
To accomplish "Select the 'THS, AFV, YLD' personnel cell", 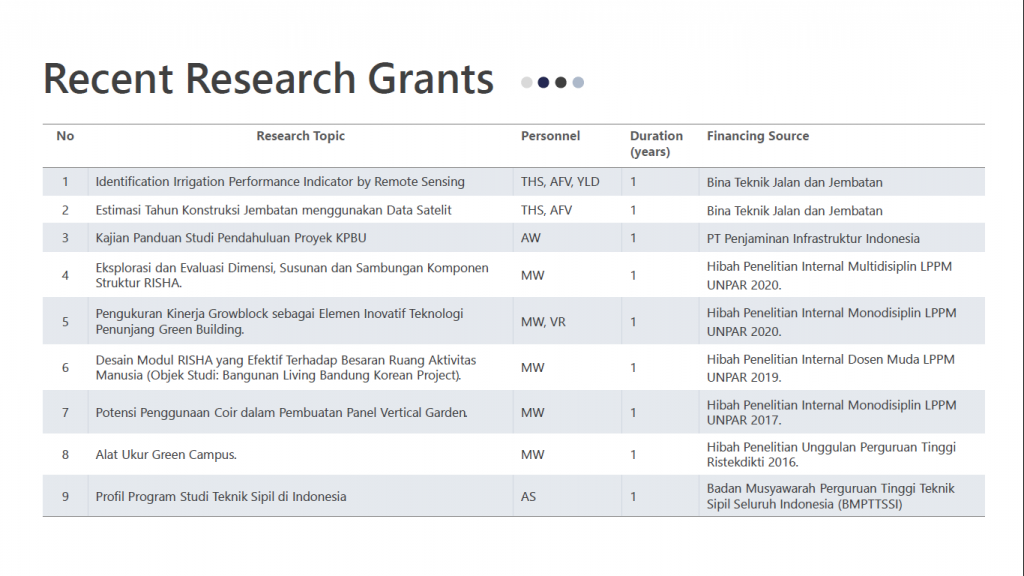I will click(560, 182).
